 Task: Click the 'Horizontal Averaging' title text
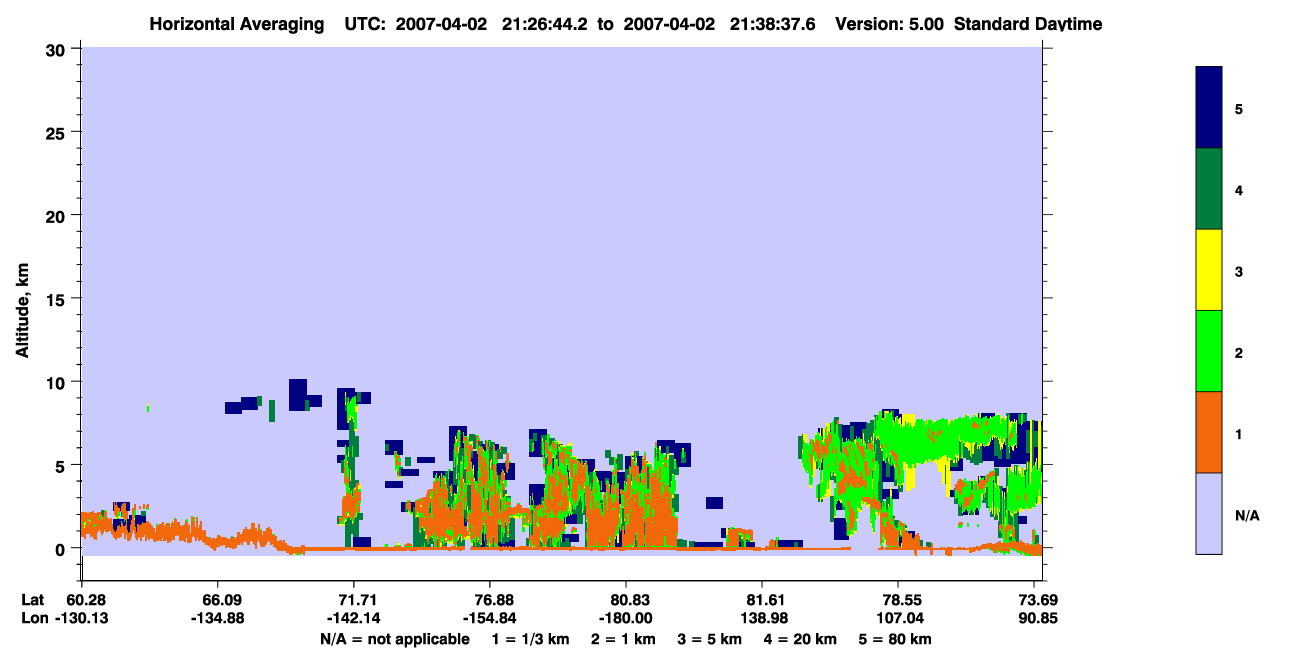[x=237, y=23]
